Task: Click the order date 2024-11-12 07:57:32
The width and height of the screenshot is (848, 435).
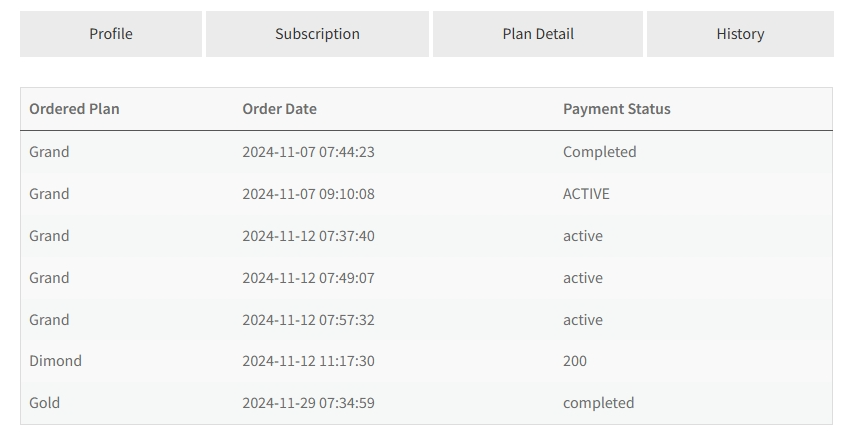Action: [x=308, y=320]
